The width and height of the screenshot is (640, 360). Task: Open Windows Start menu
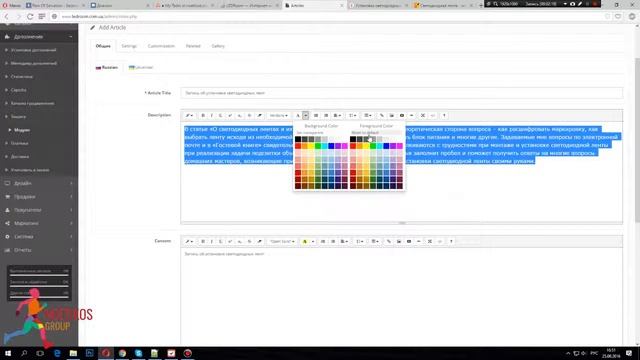click(x=7, y=353)
